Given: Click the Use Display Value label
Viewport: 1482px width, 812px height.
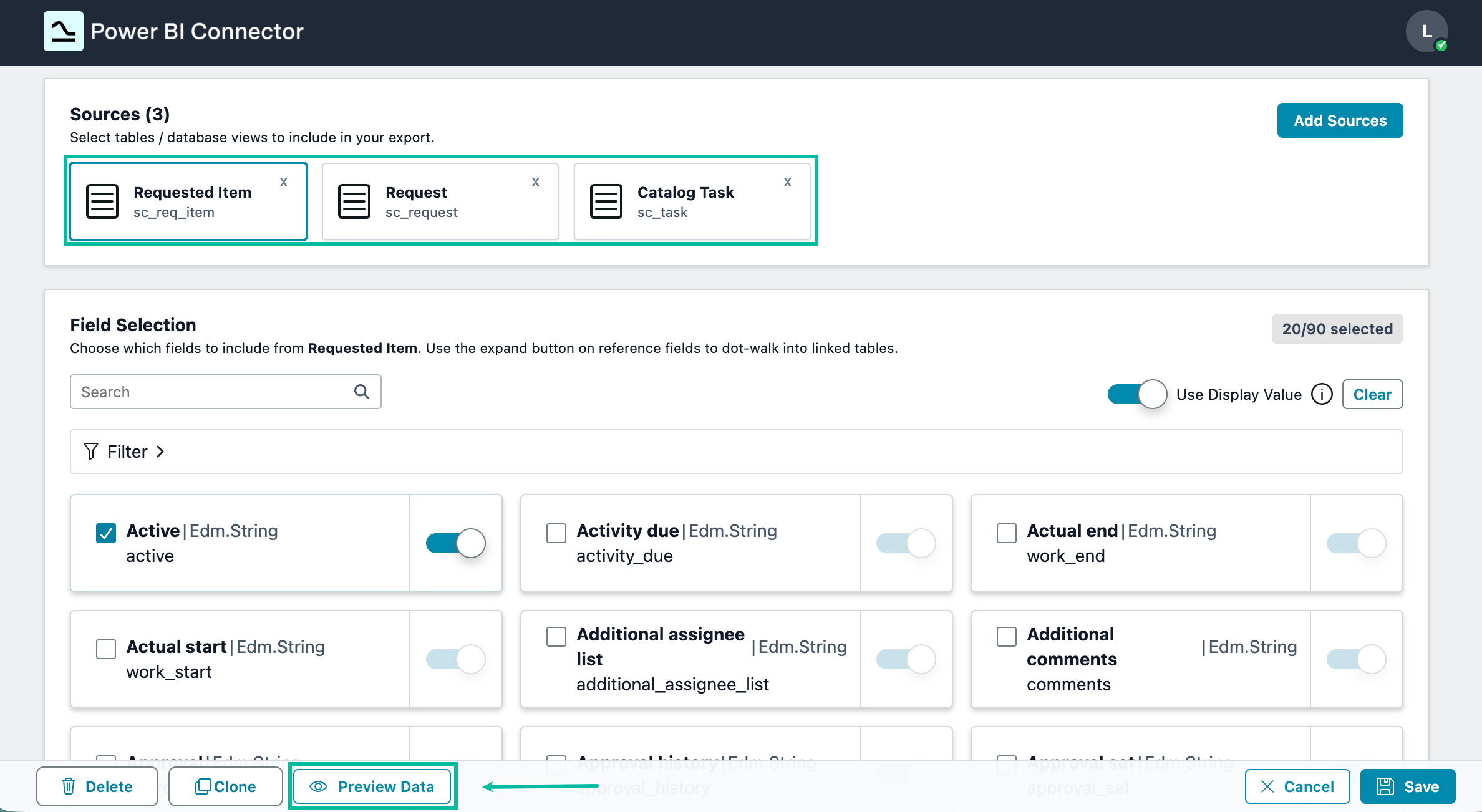Looking at the screenshot, I should tap(1239, 394).
